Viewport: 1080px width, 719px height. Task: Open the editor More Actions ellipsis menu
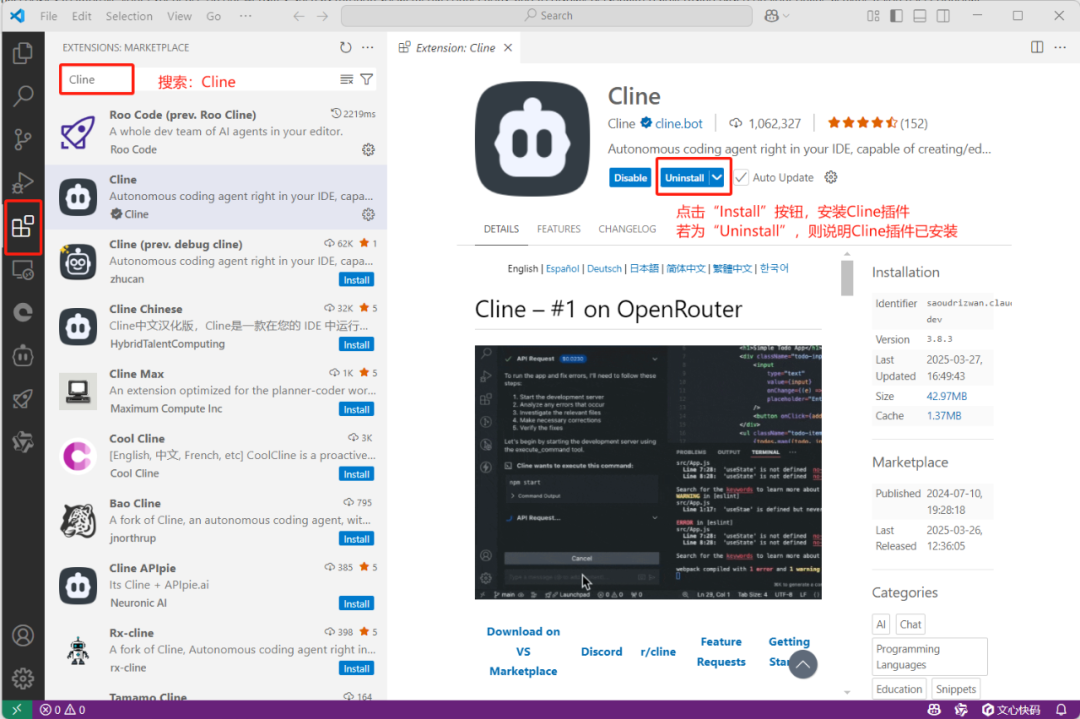[x=1061, y=47]
